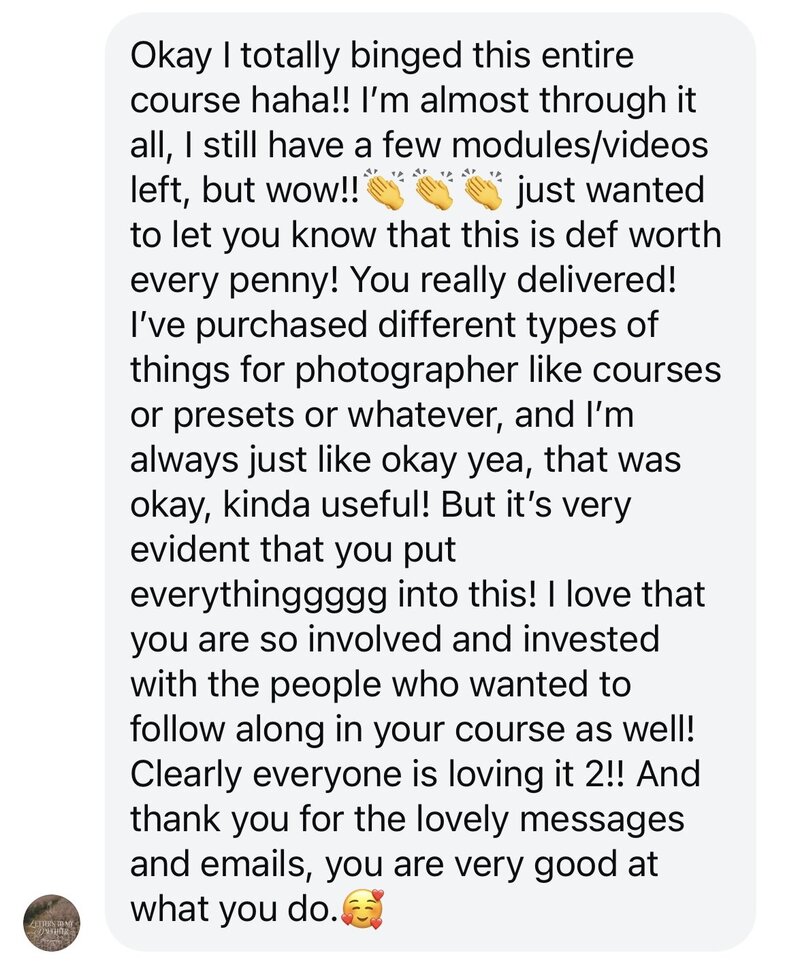Click the last clapping hands emoji
The image size is (800, 968).
pyautogui.click(x=486, y=189)
